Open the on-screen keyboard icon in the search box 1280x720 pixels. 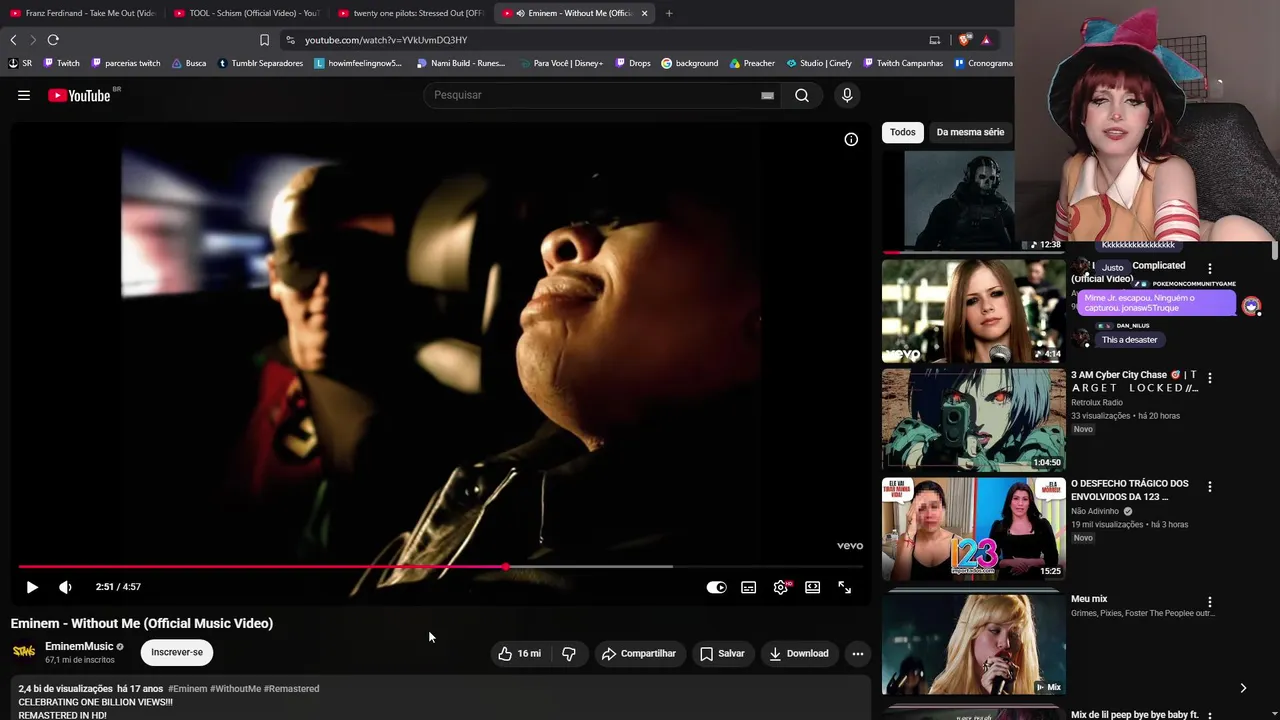767,95
